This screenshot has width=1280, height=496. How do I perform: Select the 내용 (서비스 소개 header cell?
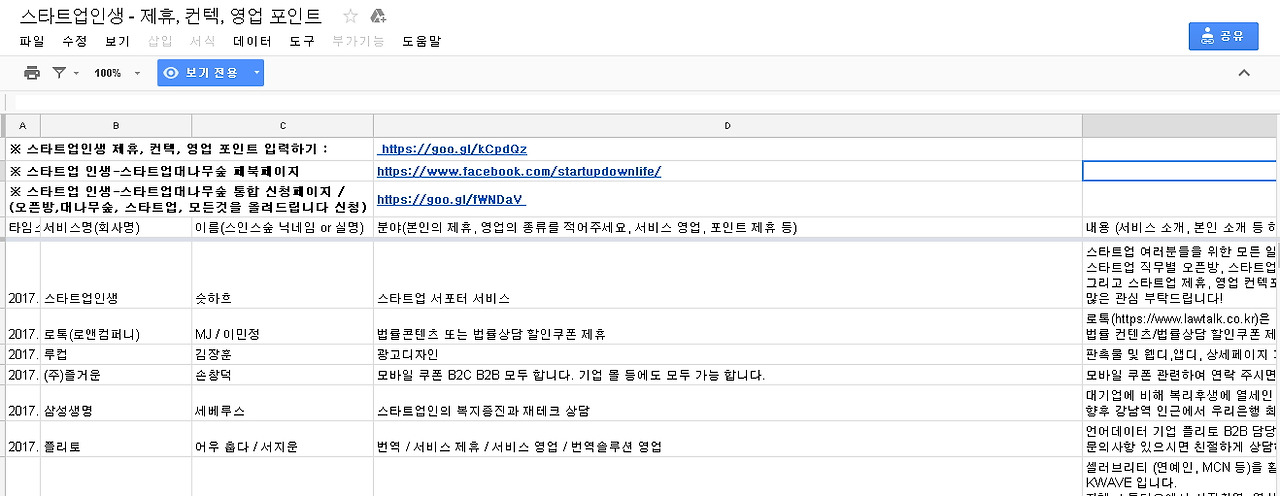click(1181, 227)
